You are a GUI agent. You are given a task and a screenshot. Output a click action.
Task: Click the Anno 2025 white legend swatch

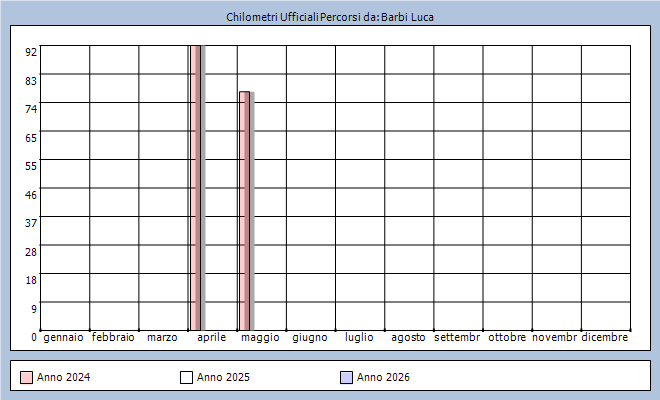click(x=186, y=377)
